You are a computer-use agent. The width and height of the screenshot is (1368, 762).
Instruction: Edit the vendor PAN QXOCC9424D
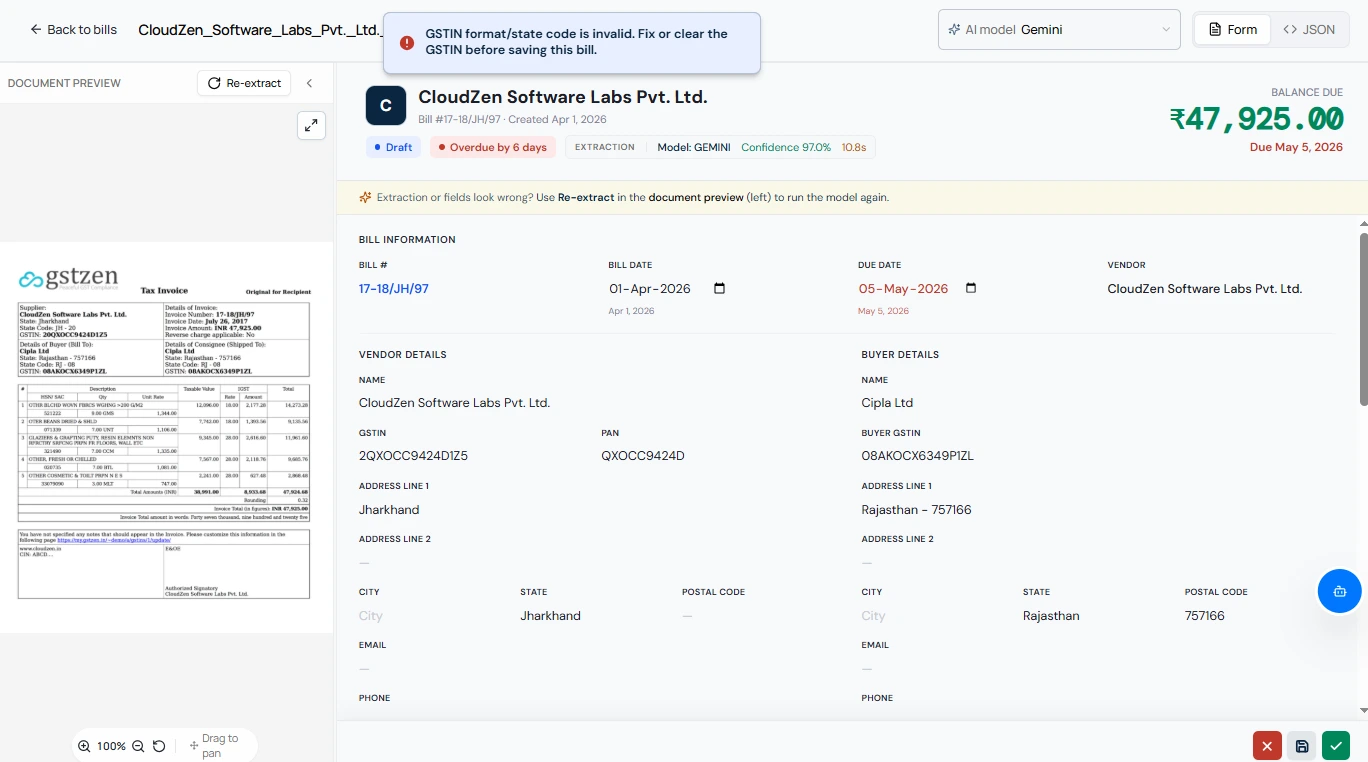tap(643, 456)
